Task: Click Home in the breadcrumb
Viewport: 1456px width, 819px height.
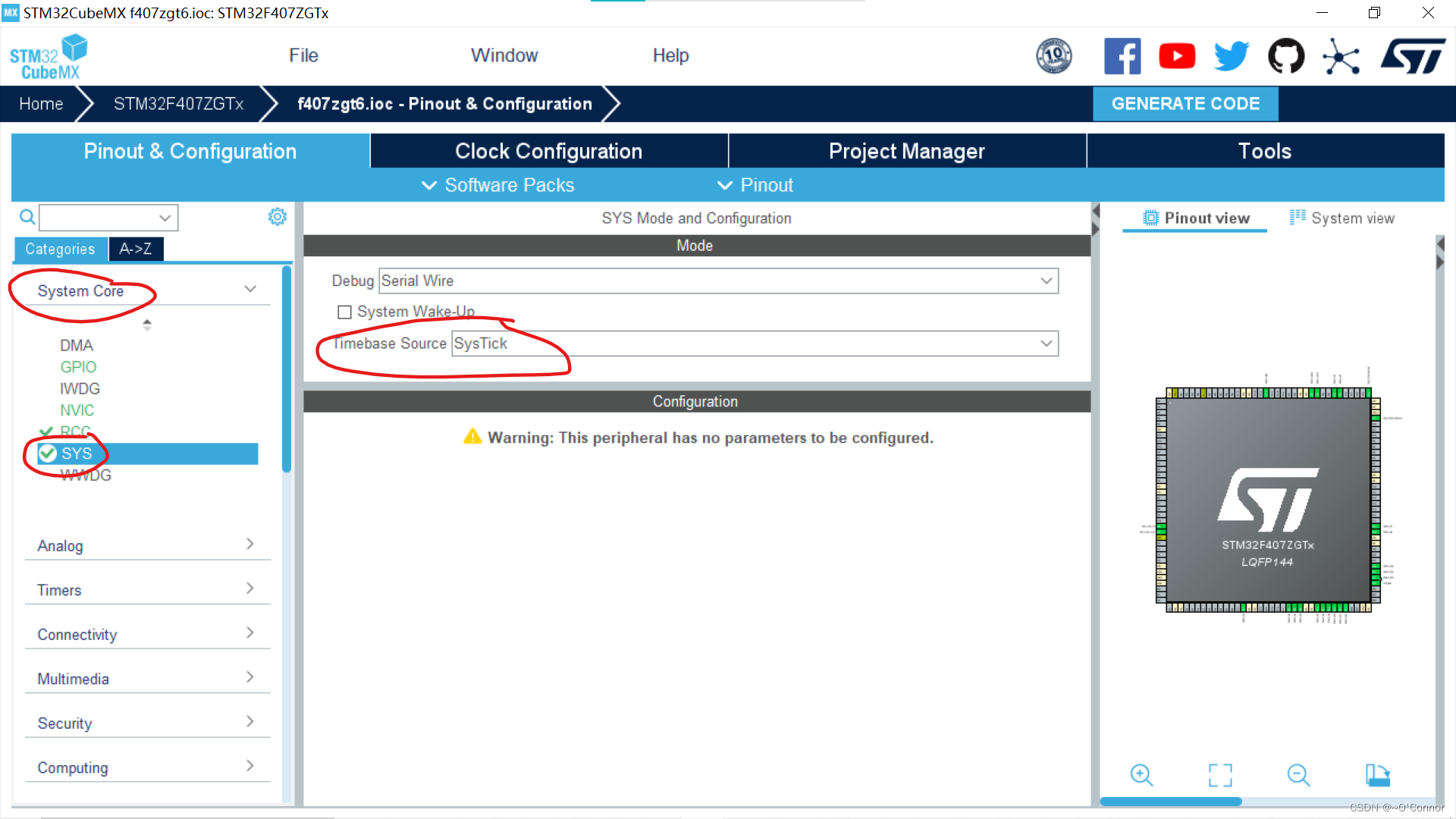Action: coord(41,104)
